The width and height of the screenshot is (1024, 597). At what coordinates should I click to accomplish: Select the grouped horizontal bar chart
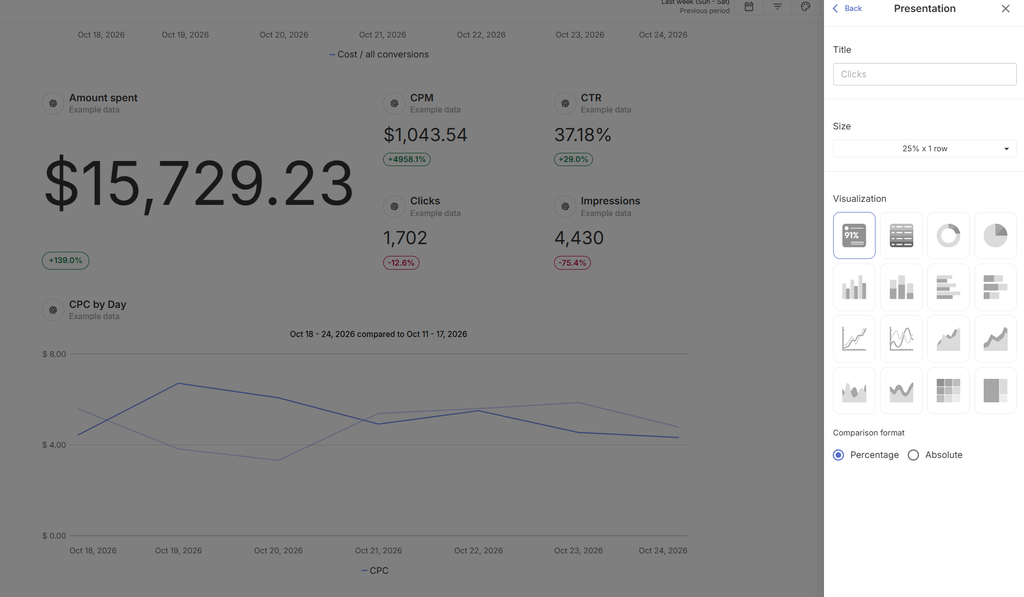[948, 287]
